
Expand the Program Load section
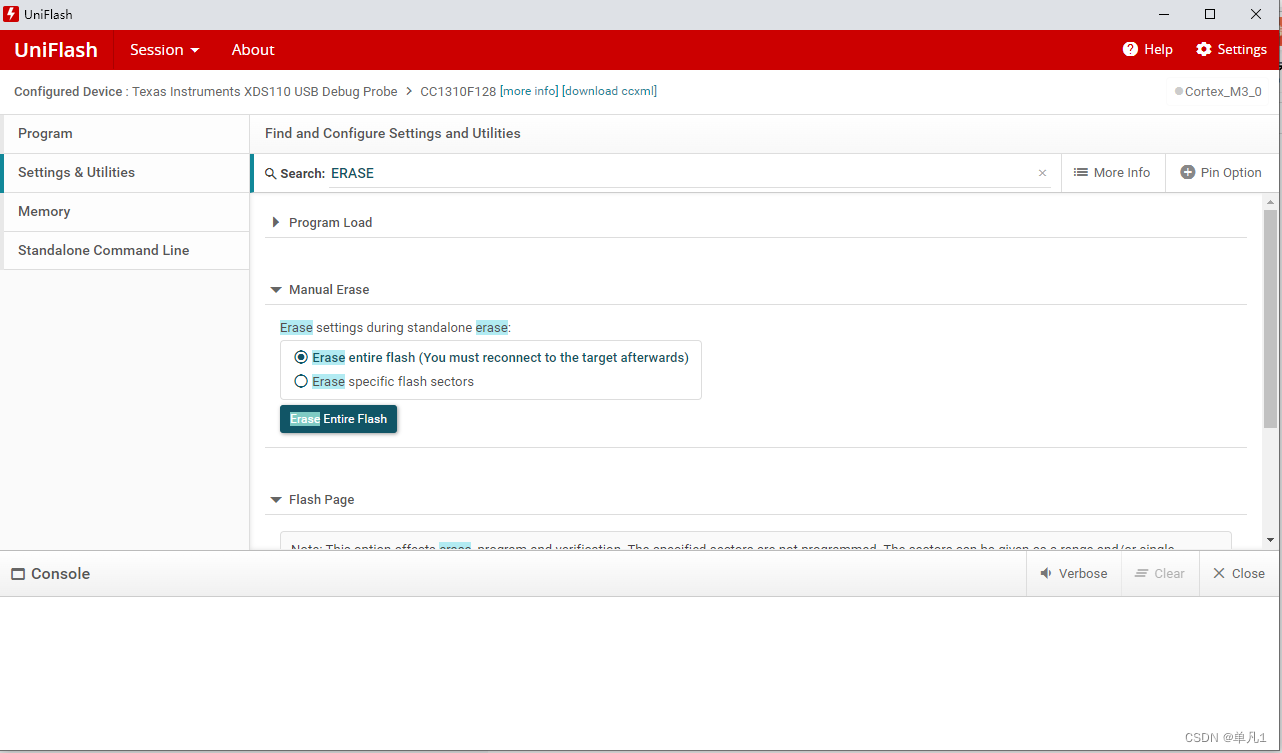(x=276, y=222)
